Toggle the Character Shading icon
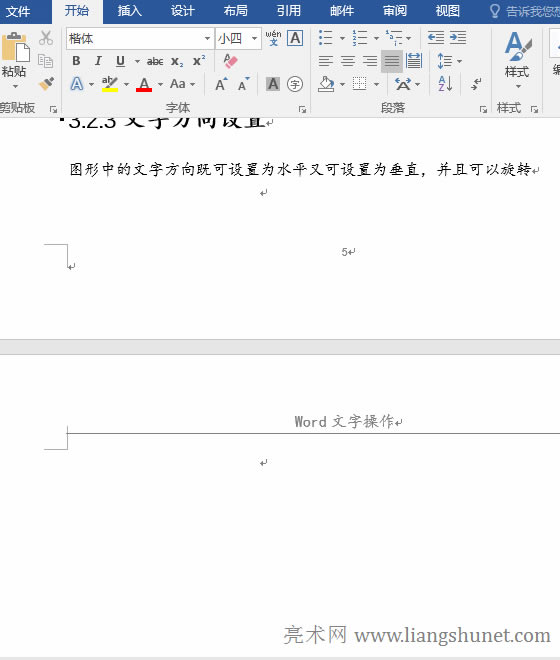Viewport: 560px width, 660px height. click(x=273, y=84)
